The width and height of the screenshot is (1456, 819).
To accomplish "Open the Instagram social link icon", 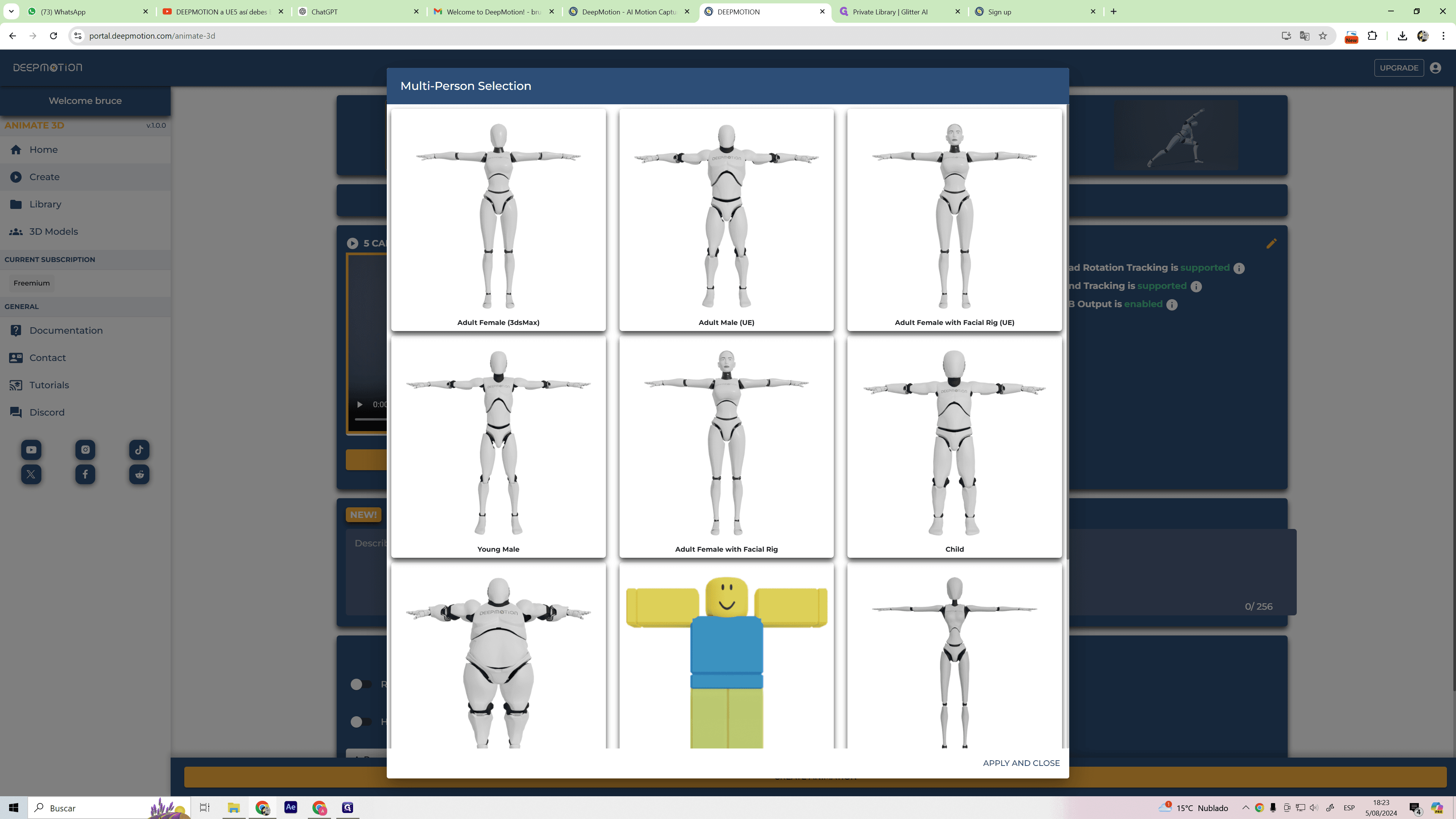I will (85, 450).
